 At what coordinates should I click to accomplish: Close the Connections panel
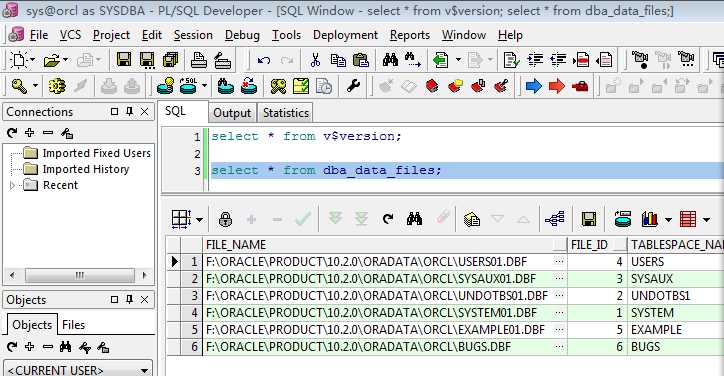tap(145, 111)
